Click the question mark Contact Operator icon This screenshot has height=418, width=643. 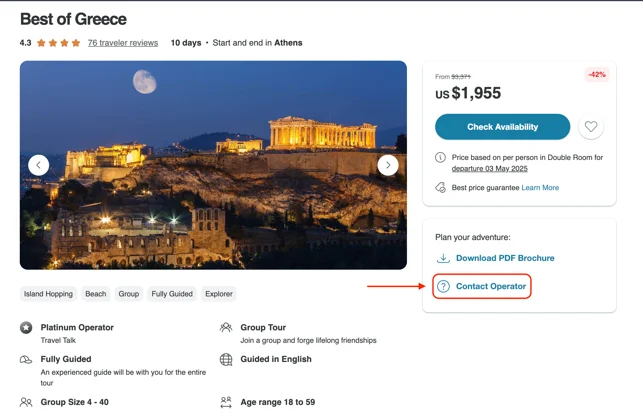[443, 286]
